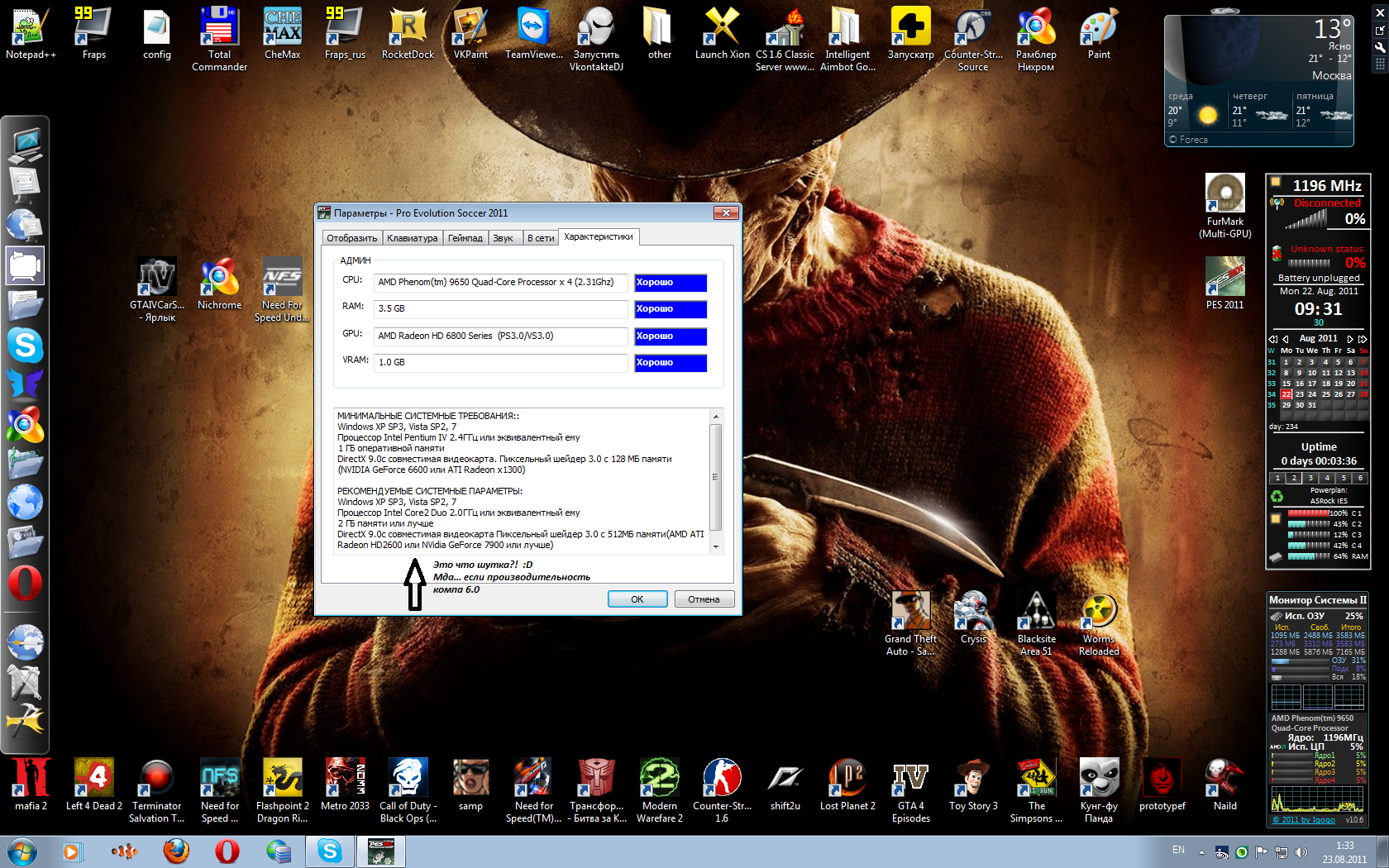Open the Paint shortcut
The height and width of the screenshot is (868, 1389).
1099,33
